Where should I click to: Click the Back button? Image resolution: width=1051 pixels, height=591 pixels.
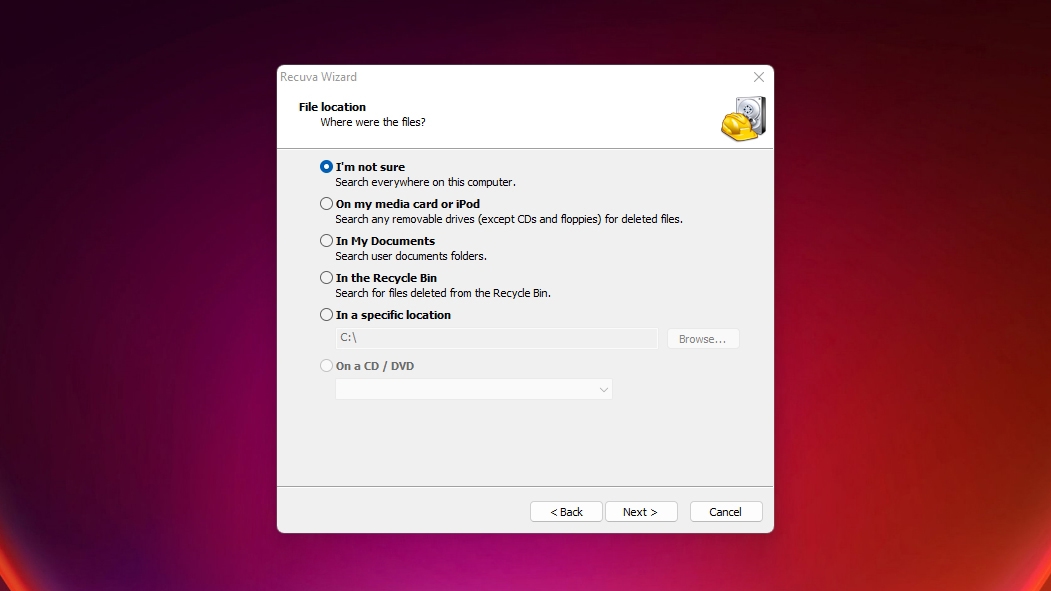pyautogui.click(x=566, y=511)
